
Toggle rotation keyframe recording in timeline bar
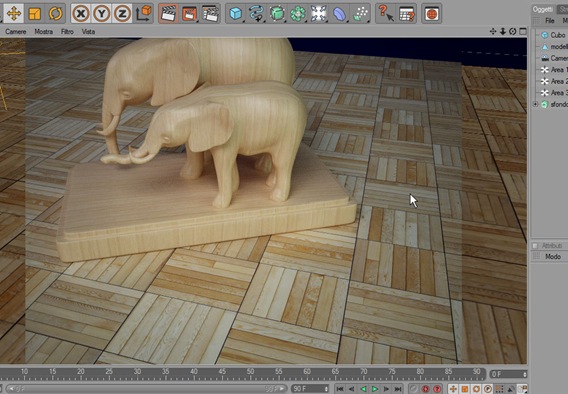click(x=476, y=389)
